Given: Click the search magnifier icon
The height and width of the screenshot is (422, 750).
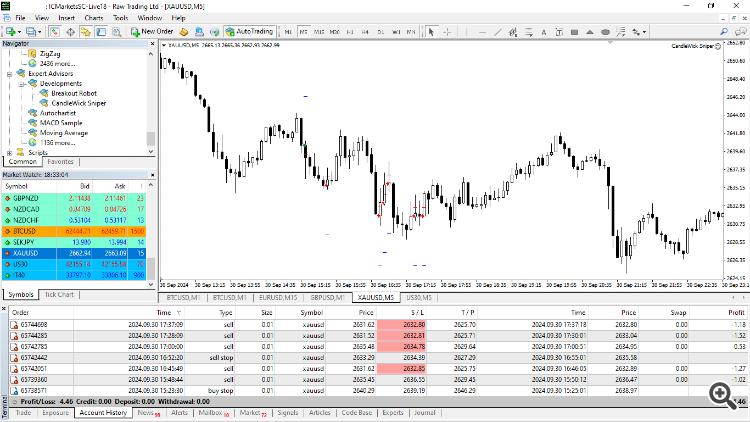Looking at the screenshot, I should [x=724, y=32].
